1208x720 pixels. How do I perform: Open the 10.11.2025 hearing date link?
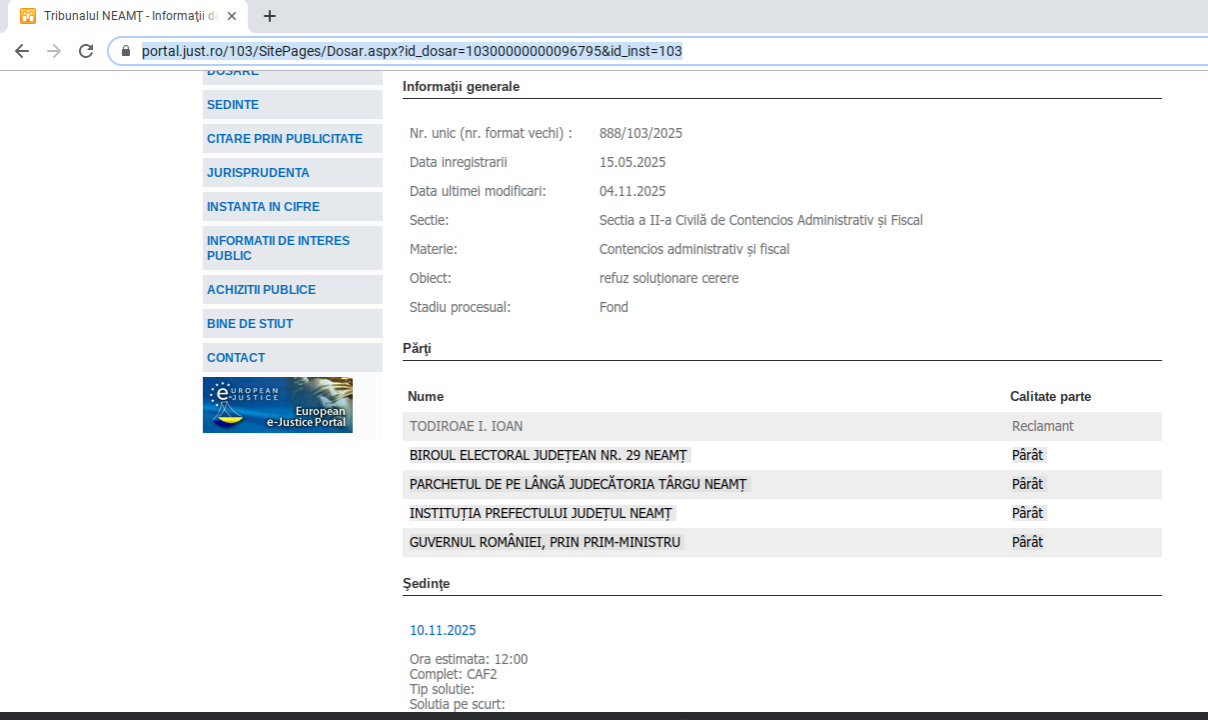[443, 630]
